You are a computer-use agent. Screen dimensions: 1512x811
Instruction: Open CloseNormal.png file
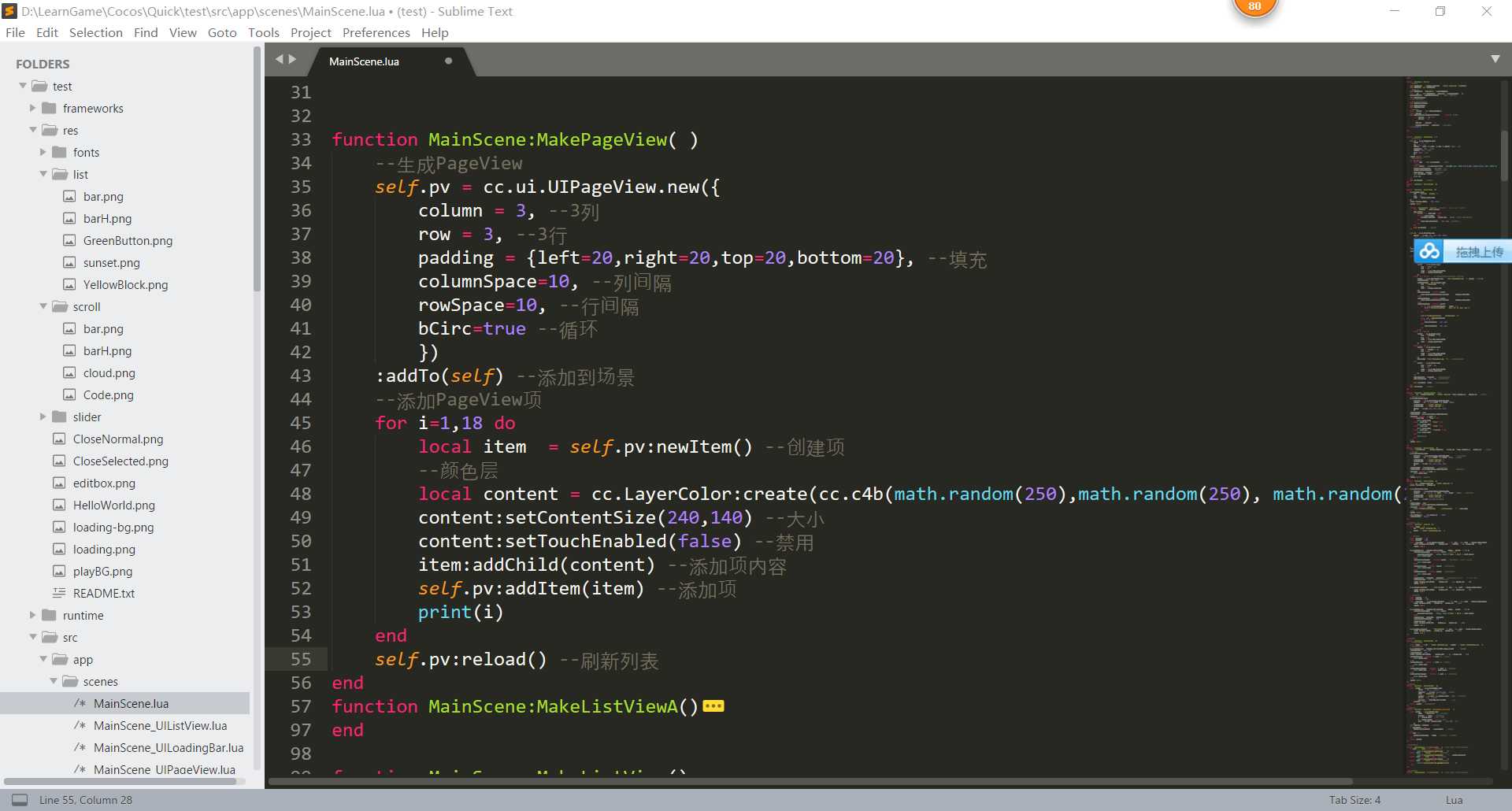click(118, 439)
